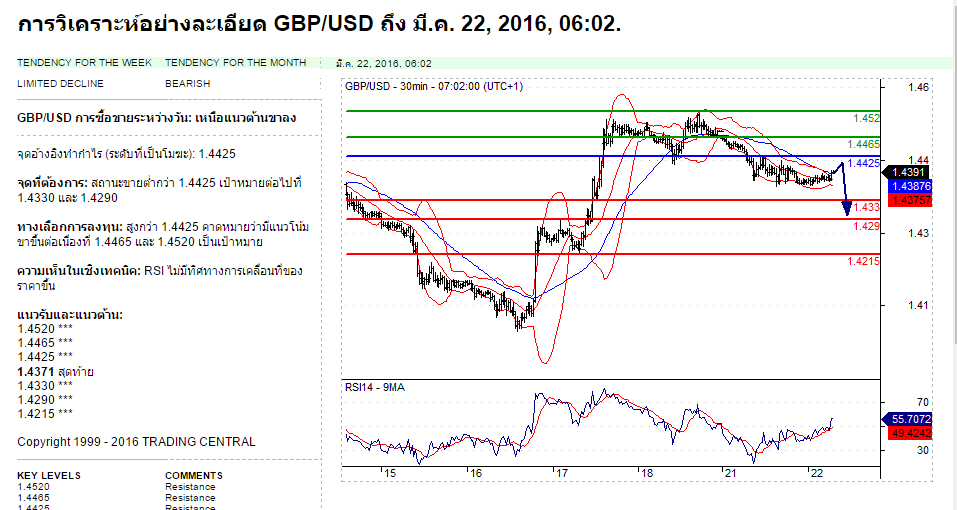The image size is (957, 510).
Task: Click date marker 18 on time axis
Action: pos(647,473)
